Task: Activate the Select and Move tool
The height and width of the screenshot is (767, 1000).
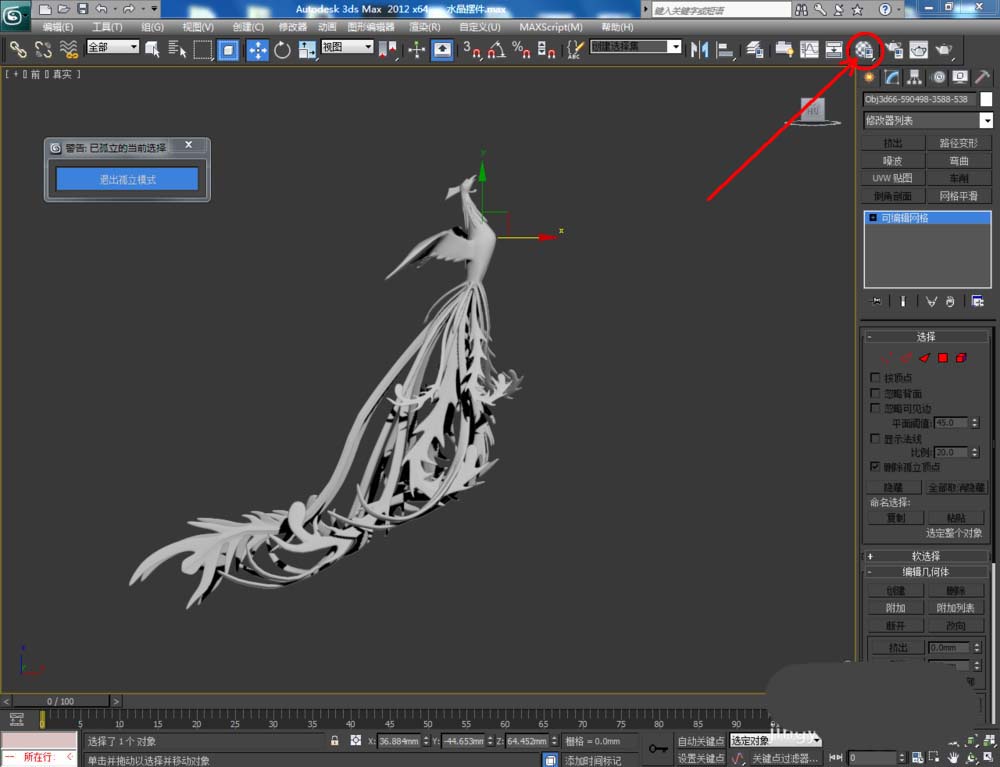Action: point(258,50)
